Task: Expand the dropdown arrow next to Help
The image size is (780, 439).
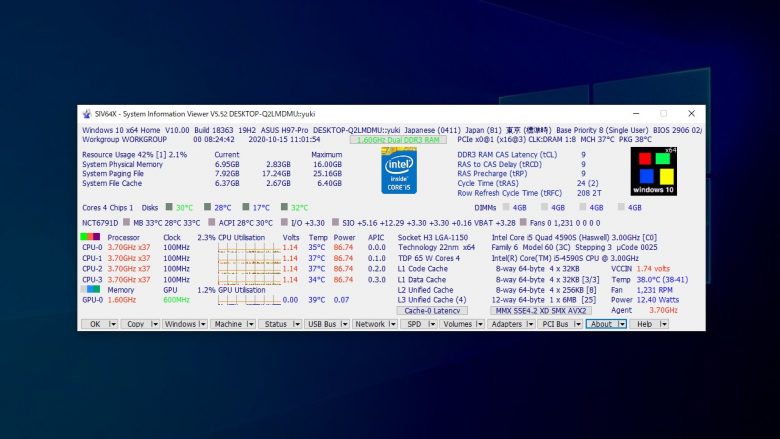Action: coord(664,324)
